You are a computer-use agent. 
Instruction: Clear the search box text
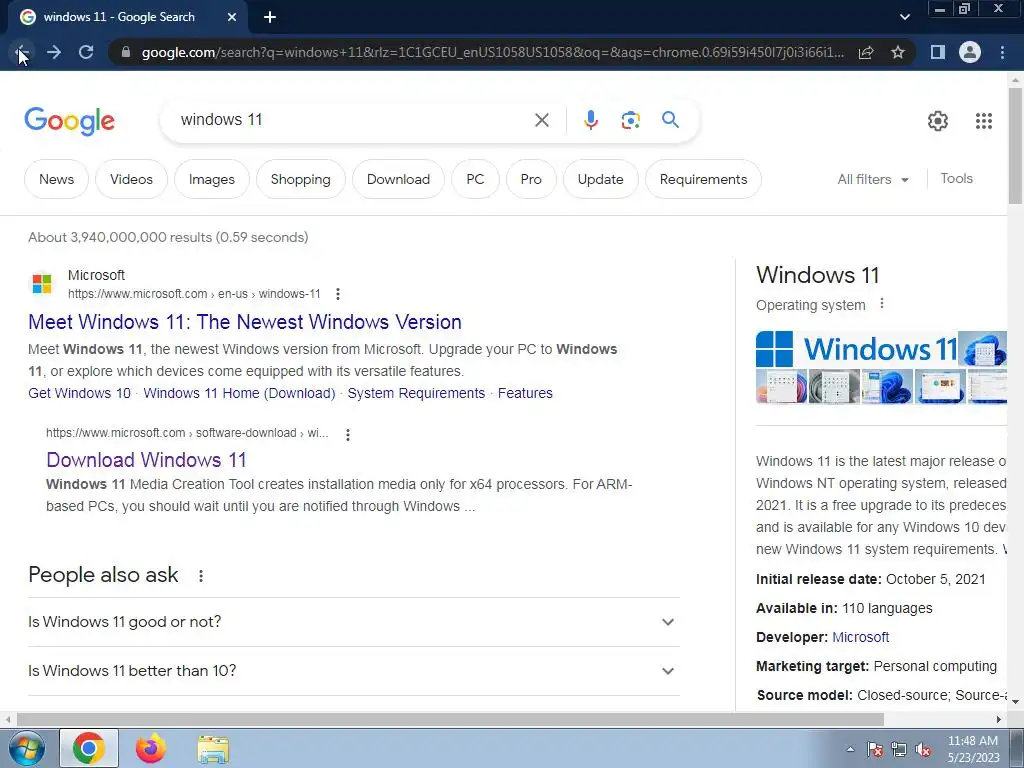[541, 120]
